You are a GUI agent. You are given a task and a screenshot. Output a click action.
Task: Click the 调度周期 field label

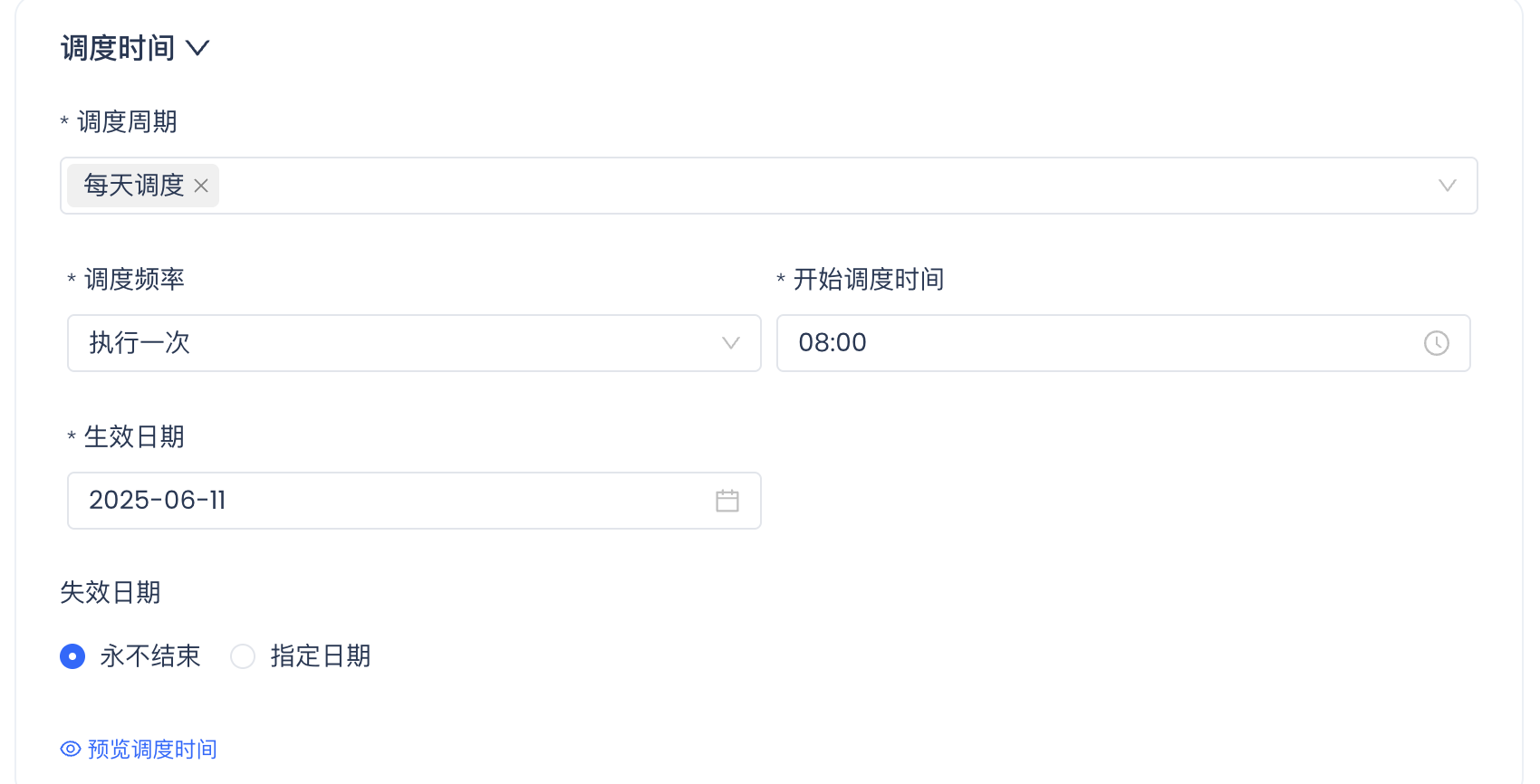pyautogui.click(x=127, y=122)
